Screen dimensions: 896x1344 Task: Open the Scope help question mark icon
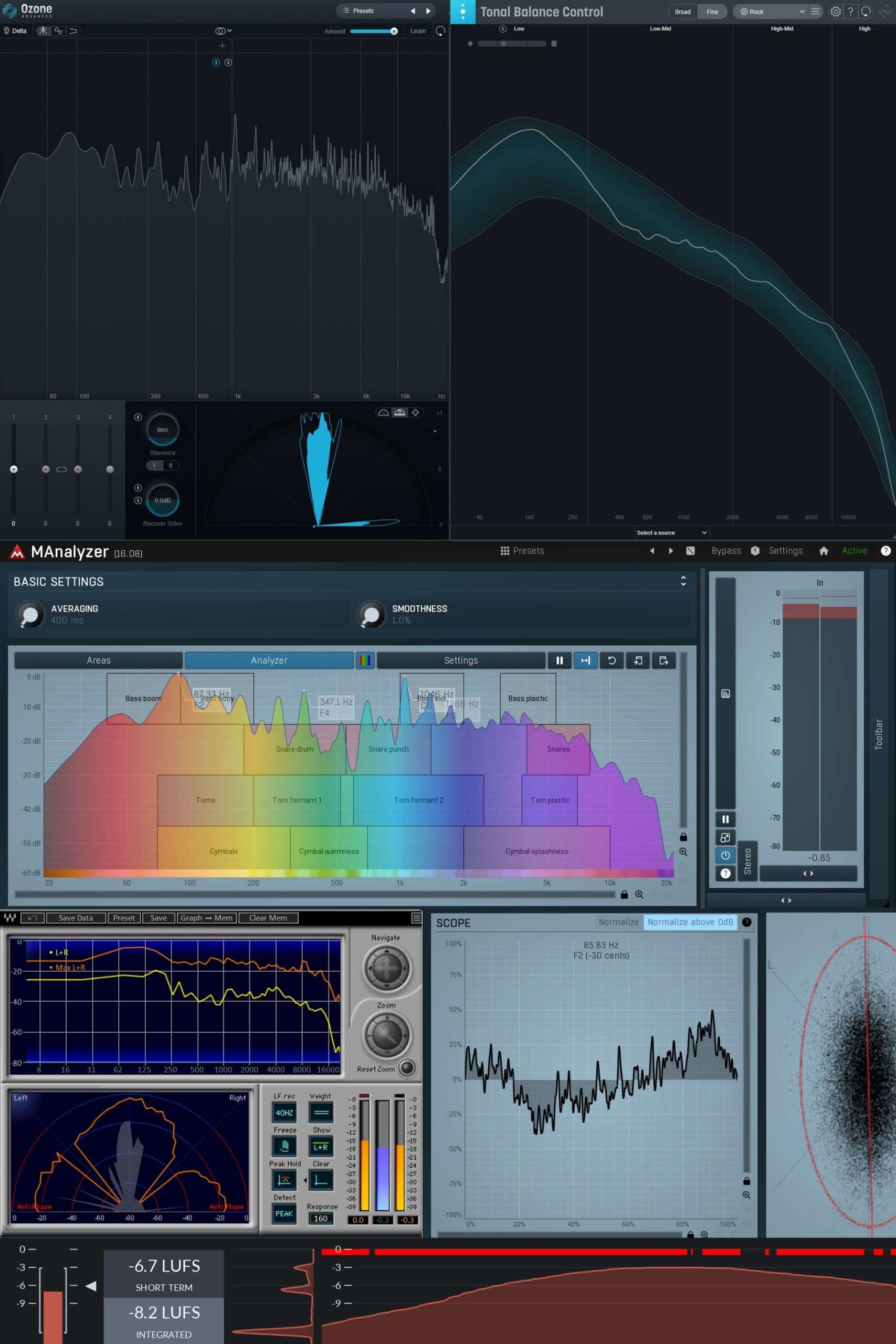746,922
